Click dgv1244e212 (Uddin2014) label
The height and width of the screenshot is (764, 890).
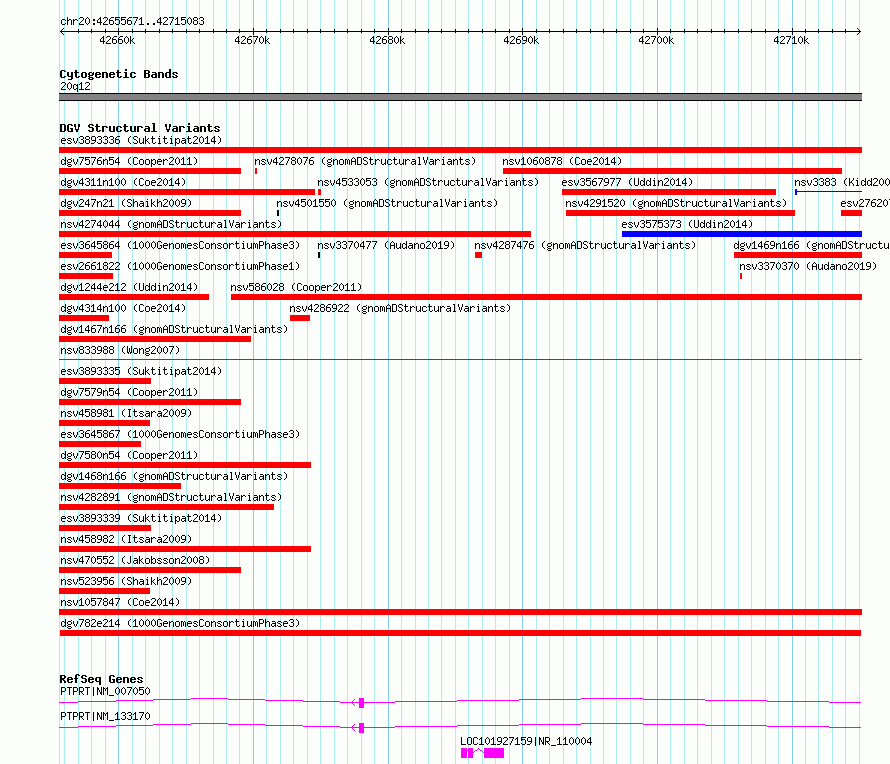click(x=129, y=287)
